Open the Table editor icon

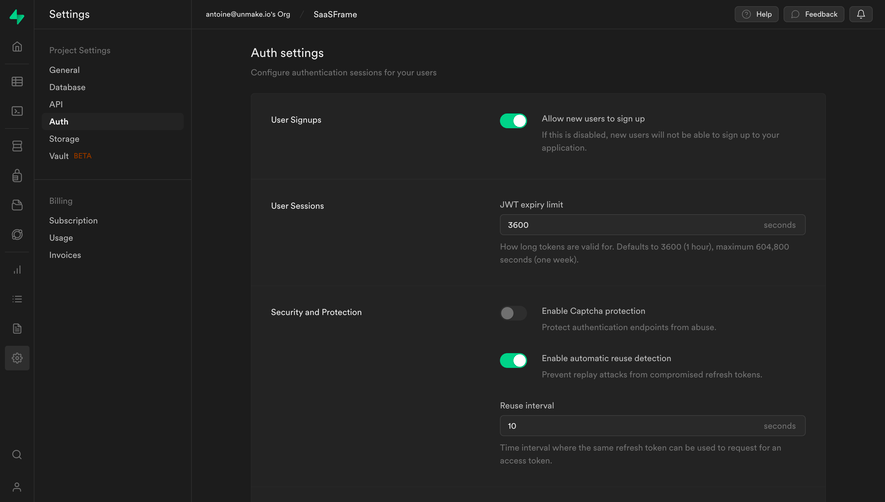point(17,82)
